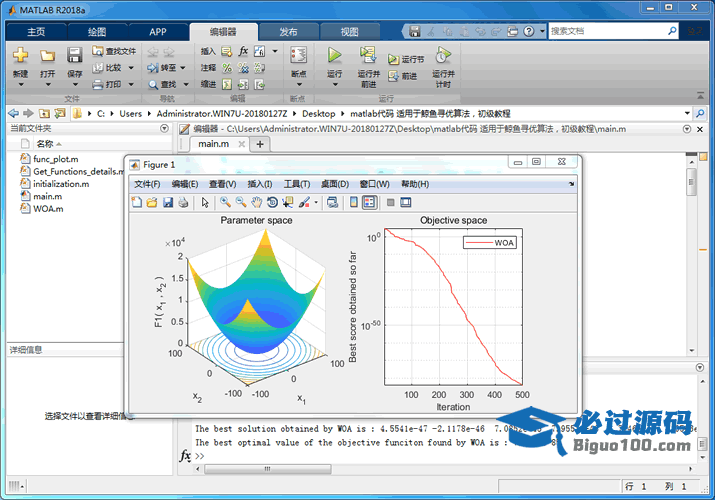Toggle Hide Plot Tools in Figure 1
Image resolution: width=715 pixels, height=500 pixels.
tap(390, 202)
